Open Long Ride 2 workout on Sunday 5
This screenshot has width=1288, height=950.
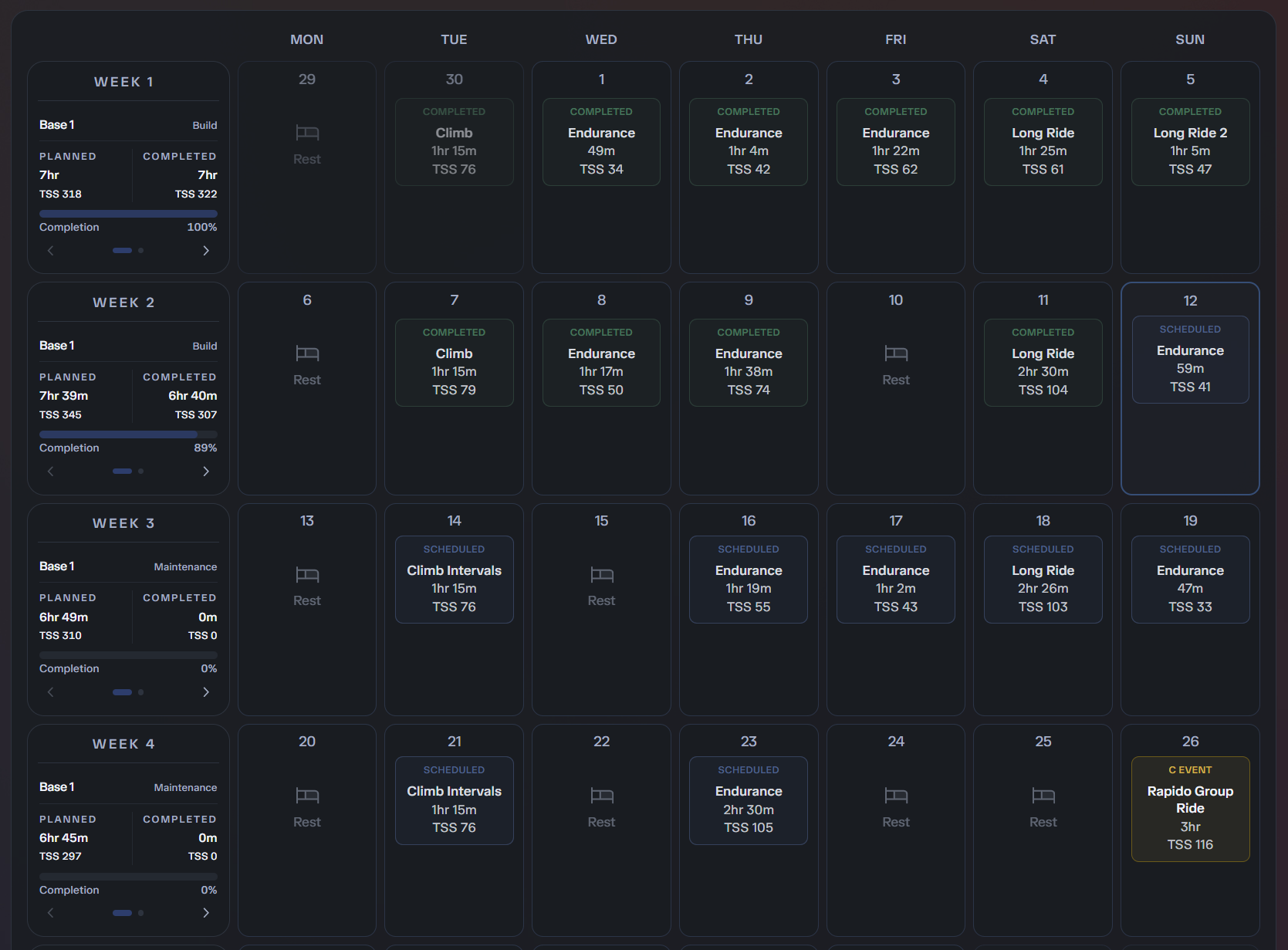[x=1191, y=142]
